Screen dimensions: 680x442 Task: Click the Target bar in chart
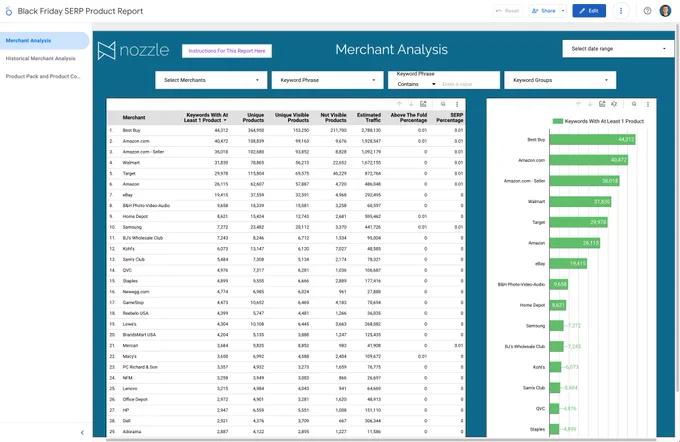(579, 222)
